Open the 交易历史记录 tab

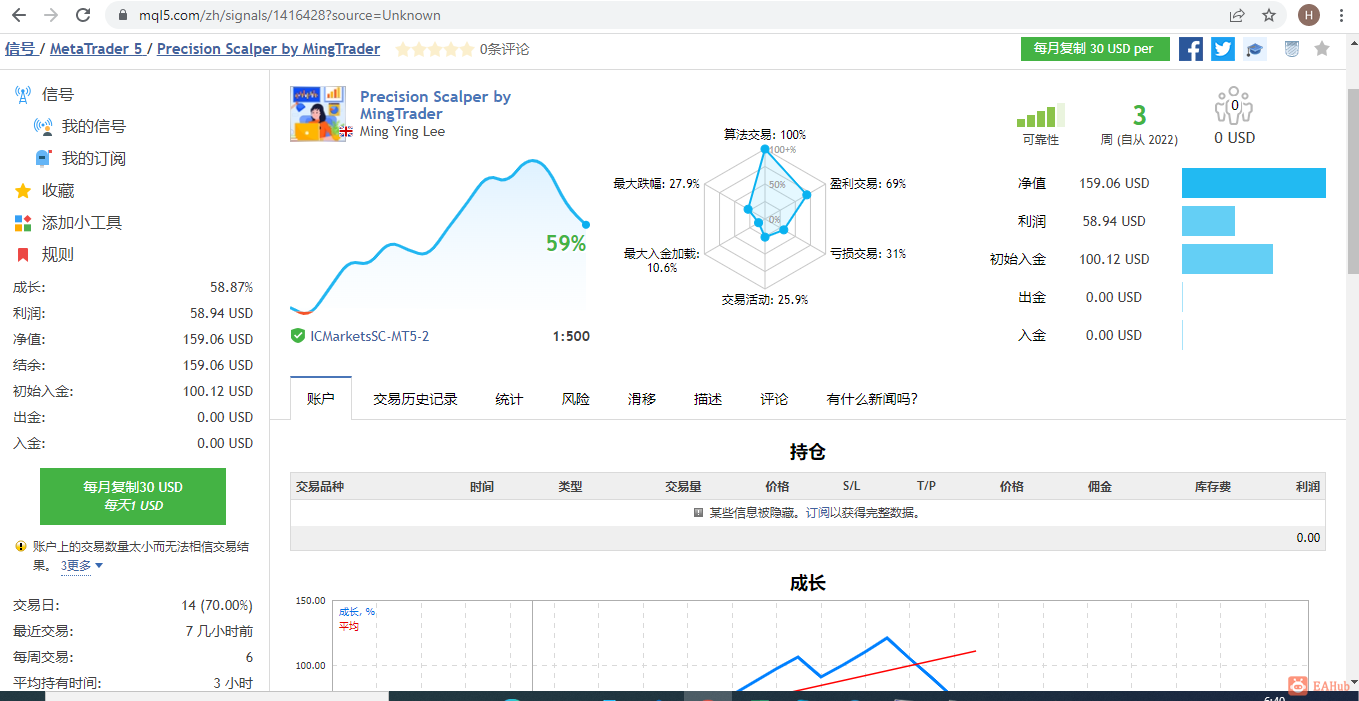tap(415, 399)
